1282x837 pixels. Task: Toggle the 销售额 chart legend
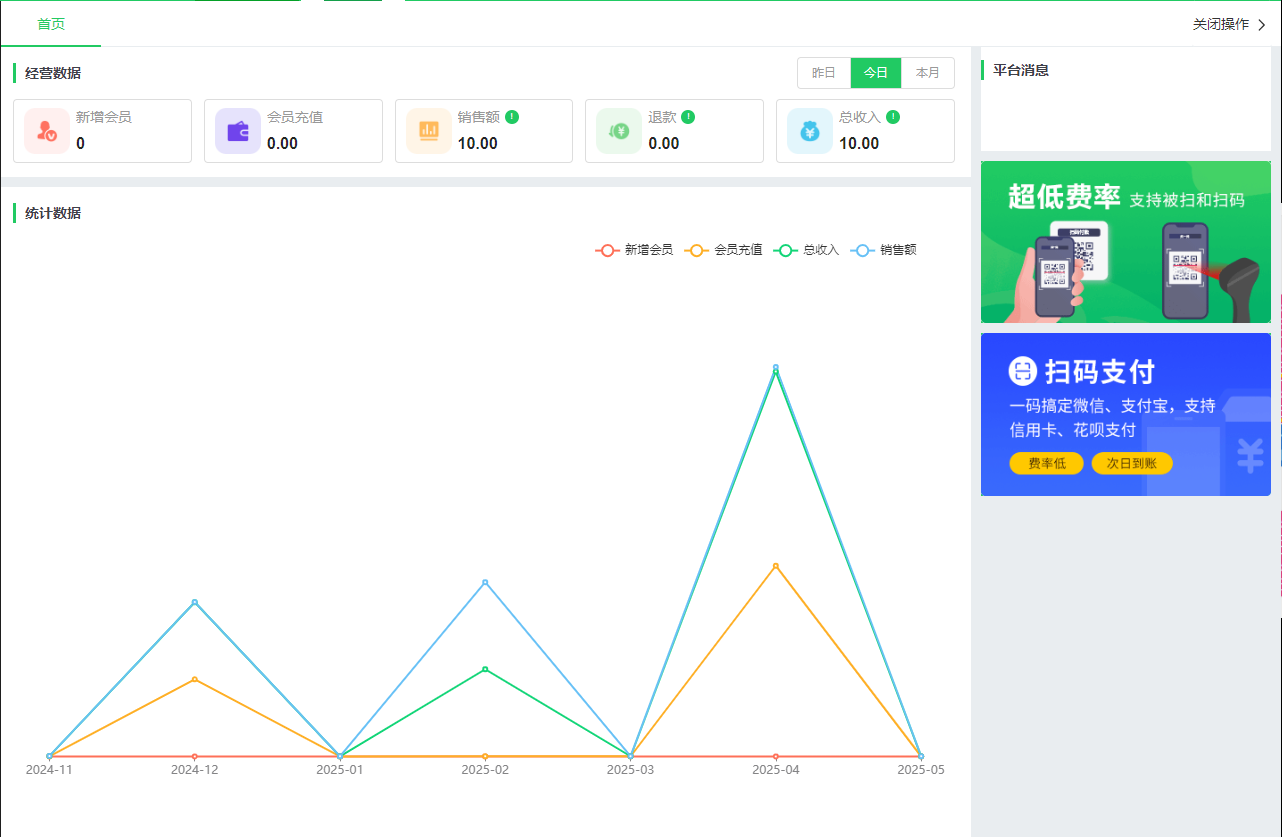[x=884, y=250]
